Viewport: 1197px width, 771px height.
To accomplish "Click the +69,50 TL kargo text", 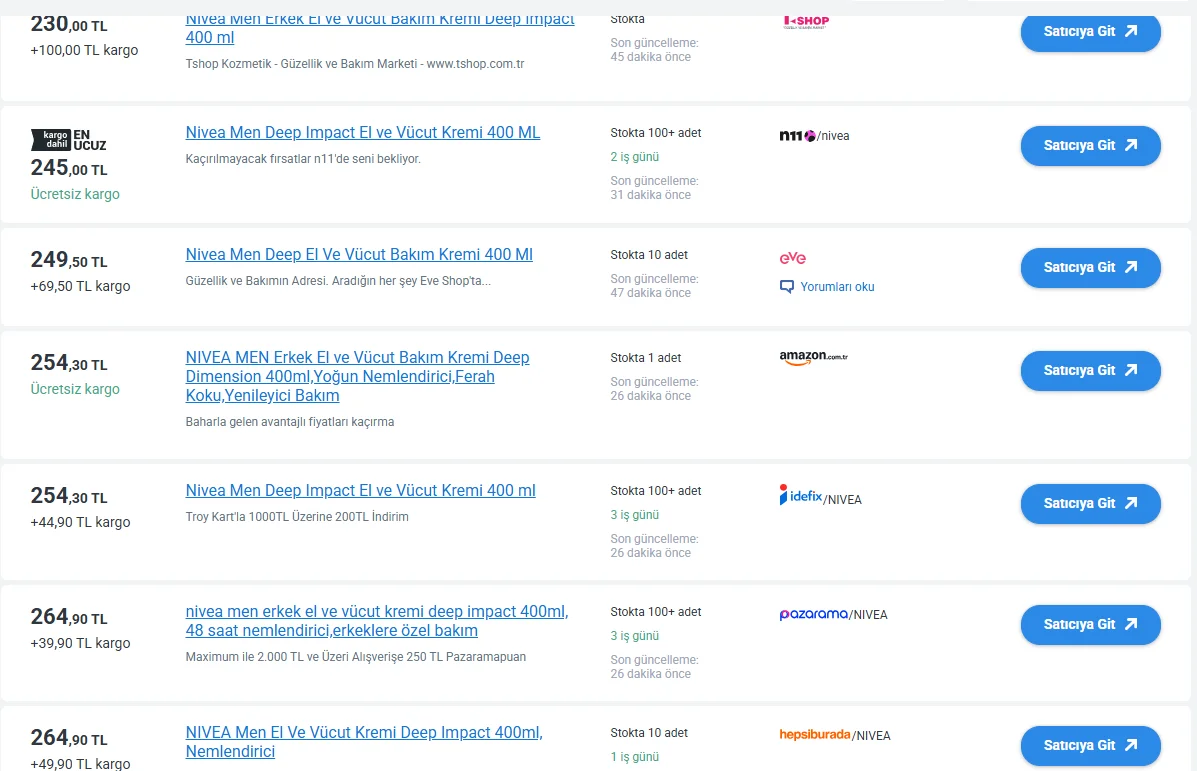I will click(x=80, y=286).
